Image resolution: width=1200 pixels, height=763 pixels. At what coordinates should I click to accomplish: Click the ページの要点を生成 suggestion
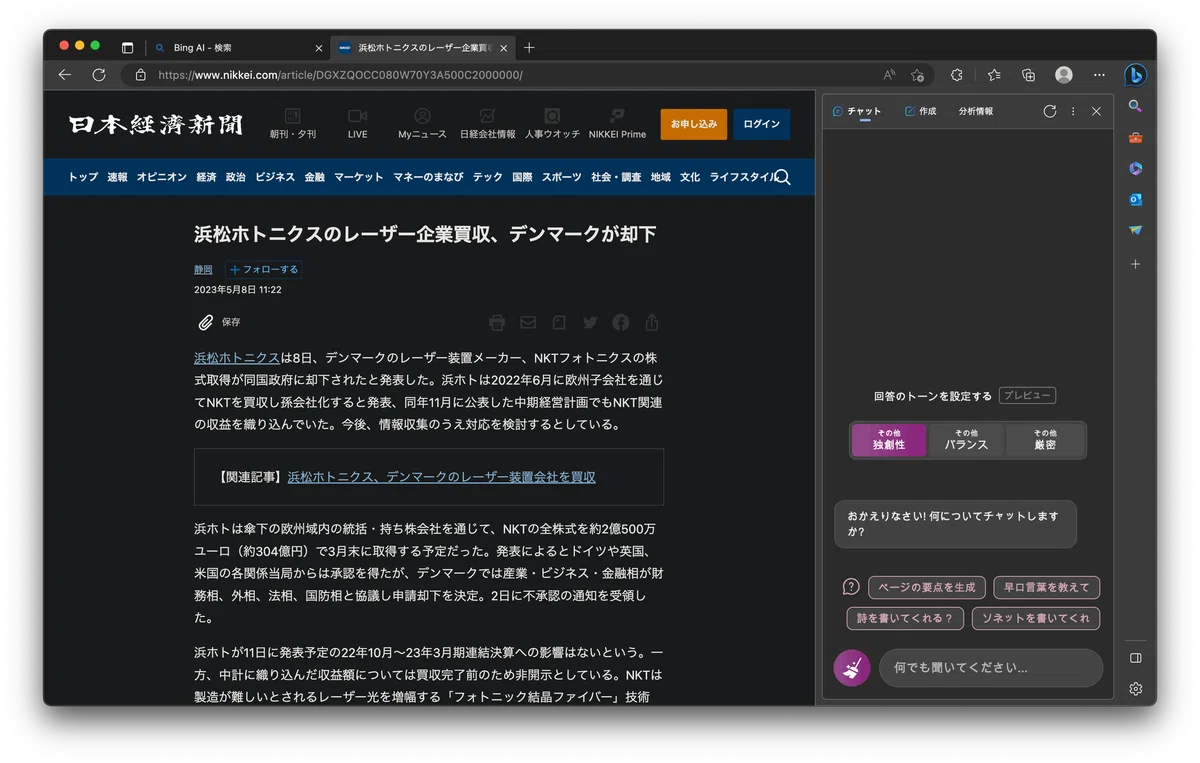pyautogui.click(x=927, y=587)
